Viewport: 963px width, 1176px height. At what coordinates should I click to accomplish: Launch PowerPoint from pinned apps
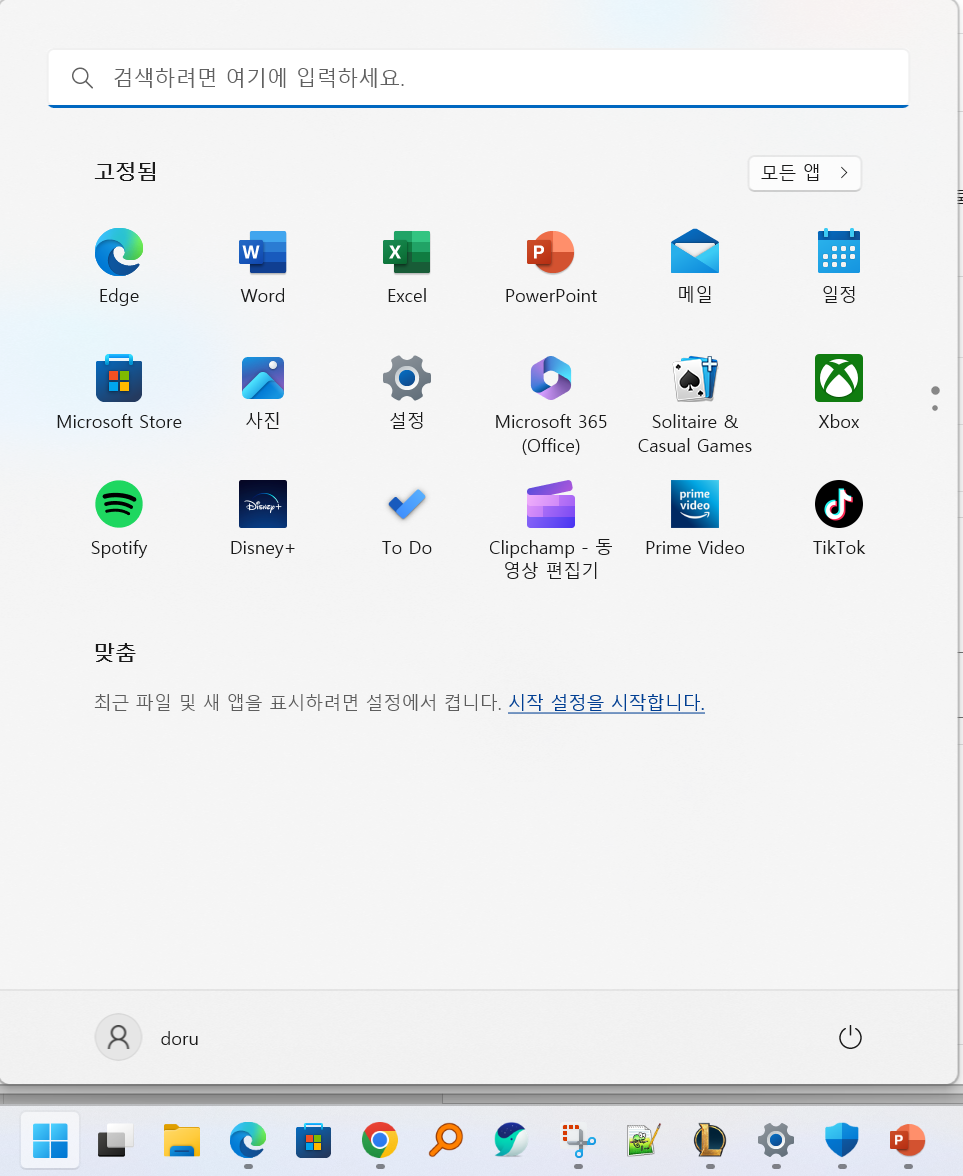click(550, 266)
